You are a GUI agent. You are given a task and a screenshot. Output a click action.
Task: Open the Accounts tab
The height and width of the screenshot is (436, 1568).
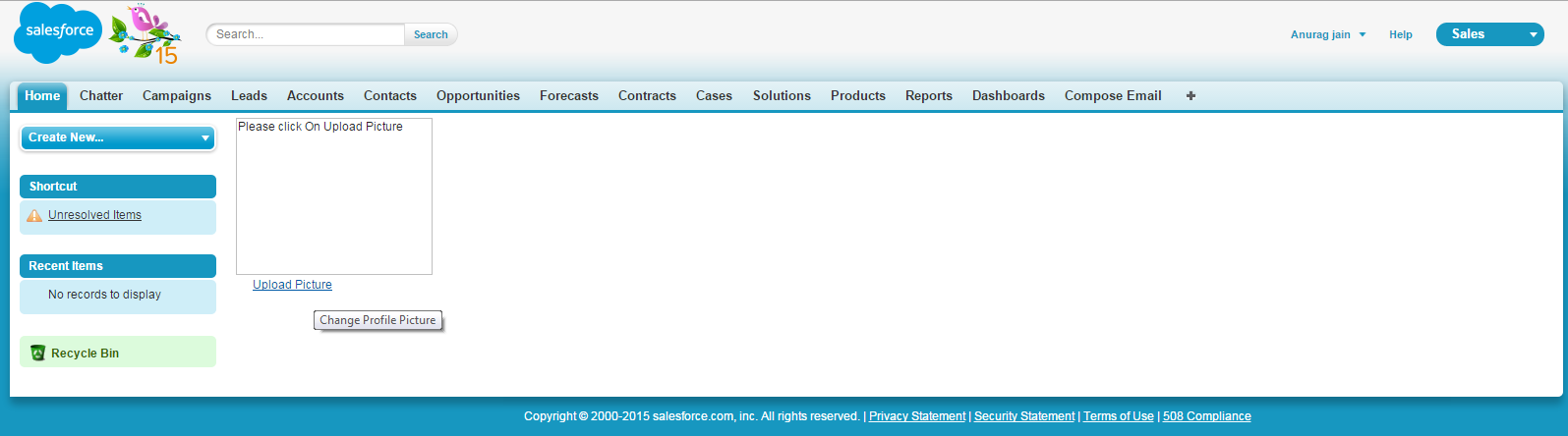tap(316, 95)
